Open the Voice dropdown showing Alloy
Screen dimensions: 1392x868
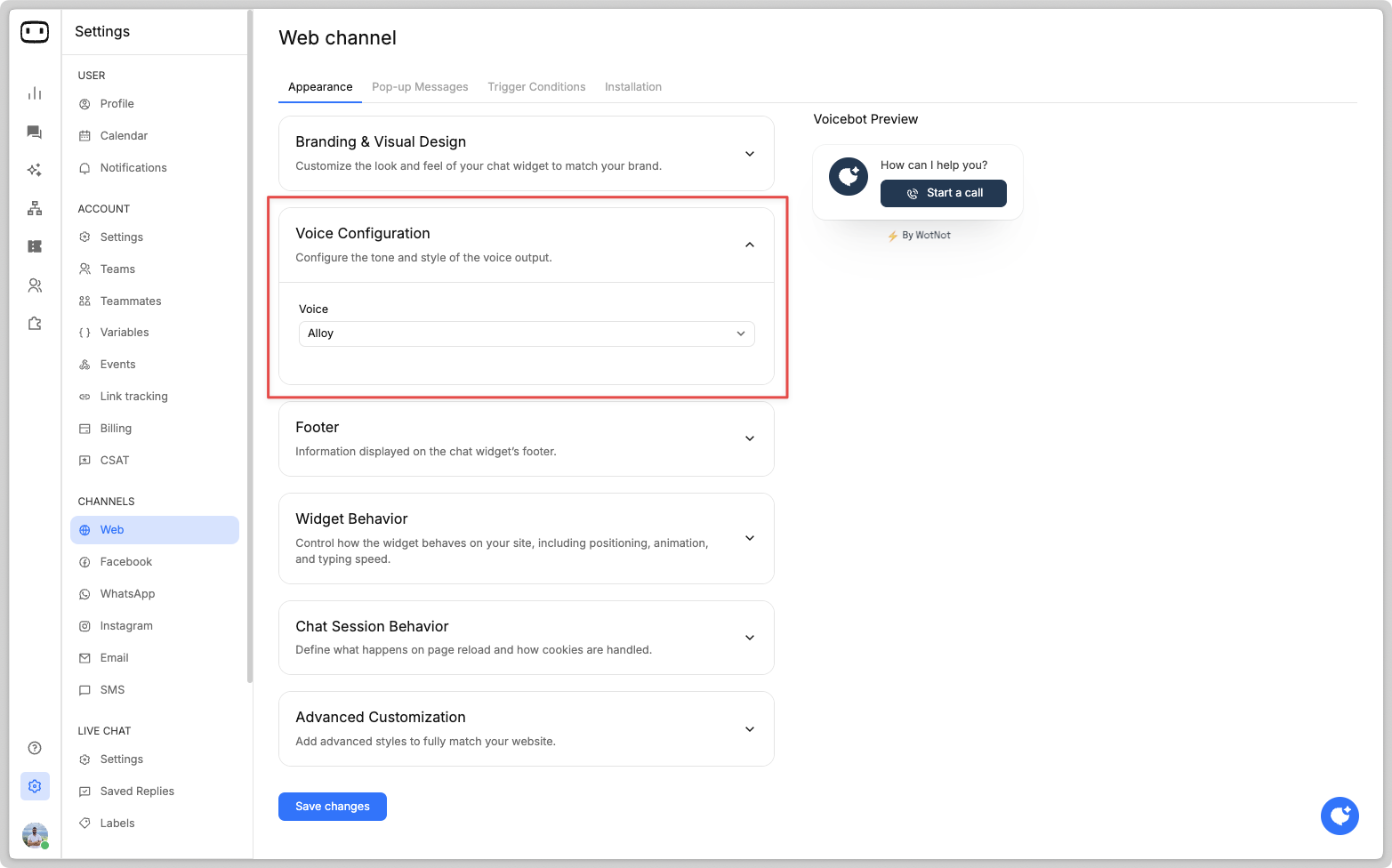click(527, 334)
